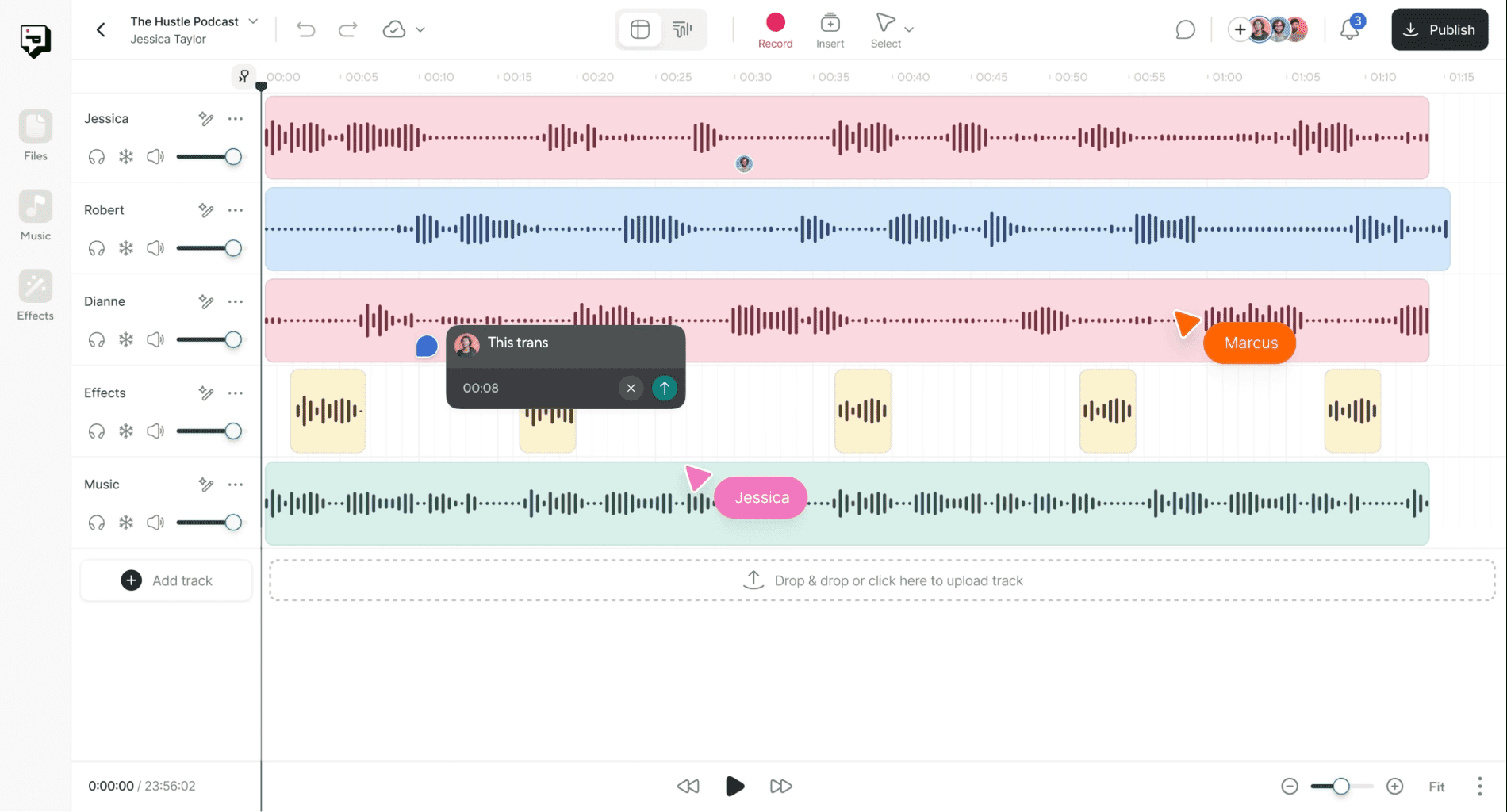Viewport: 1507px width, 812px height.
Task: Open magic wand tool on Jessica track
Action: (206, 119)
